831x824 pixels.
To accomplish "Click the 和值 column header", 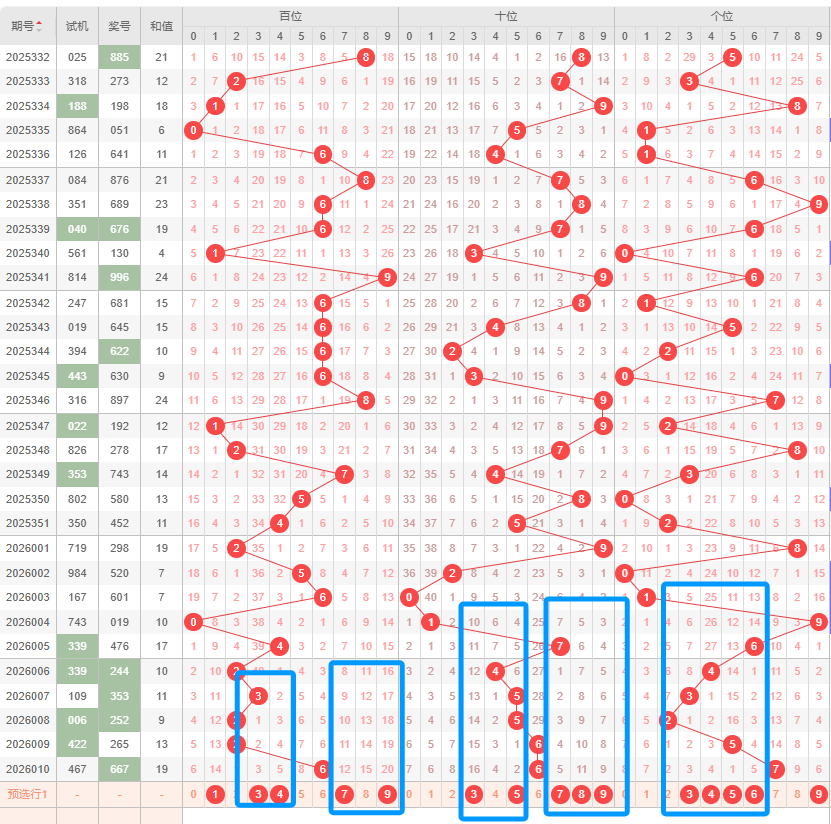I will pos(161,26).
